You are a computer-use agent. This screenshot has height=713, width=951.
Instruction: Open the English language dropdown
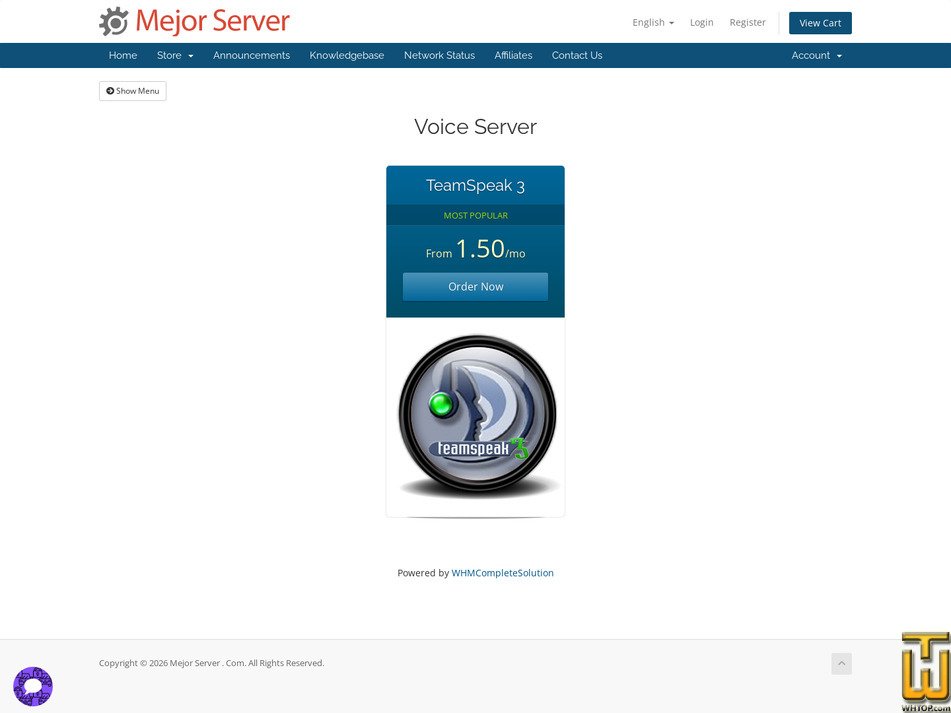tap(653, 22)
